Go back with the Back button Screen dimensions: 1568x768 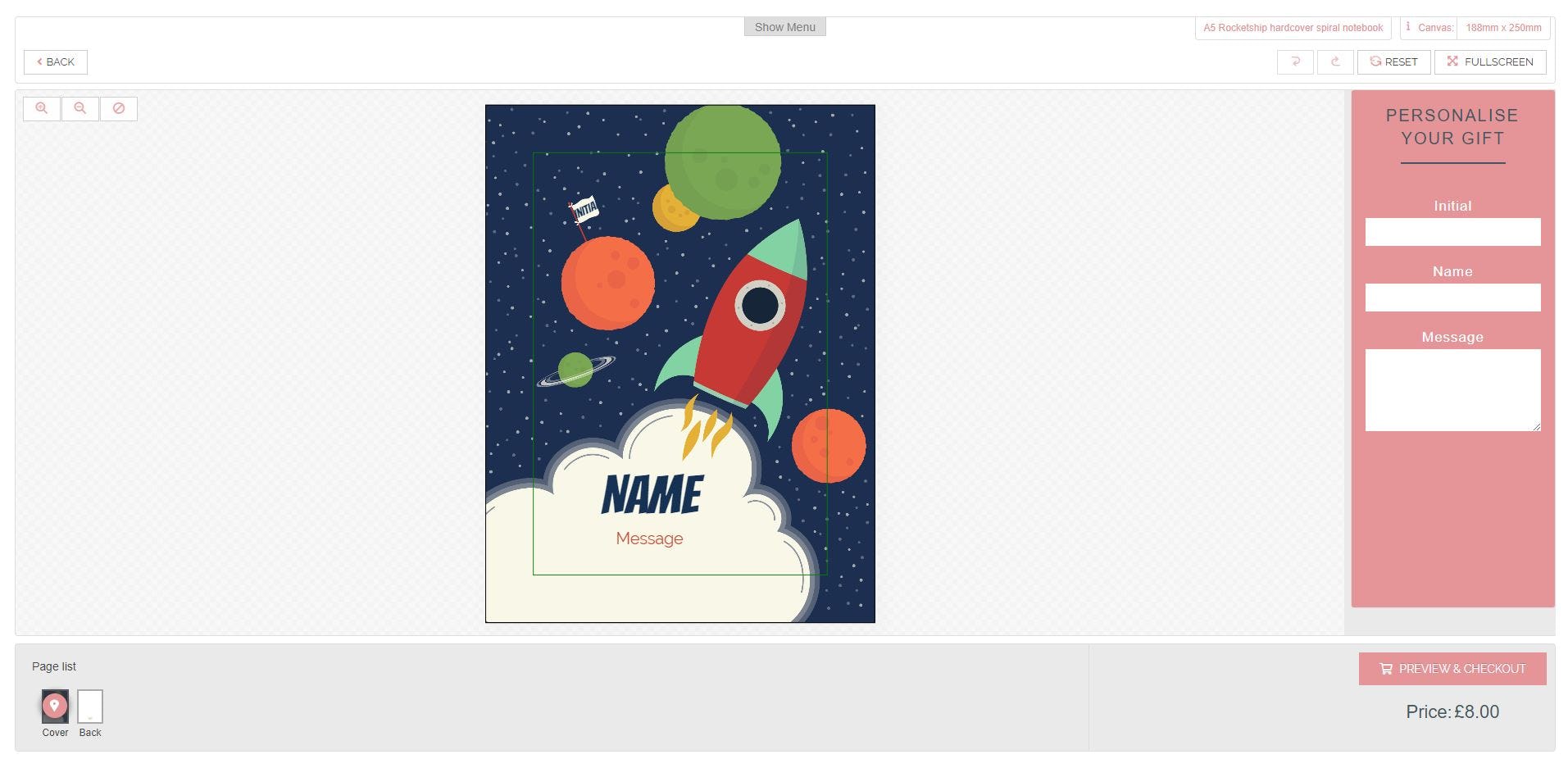56,62
